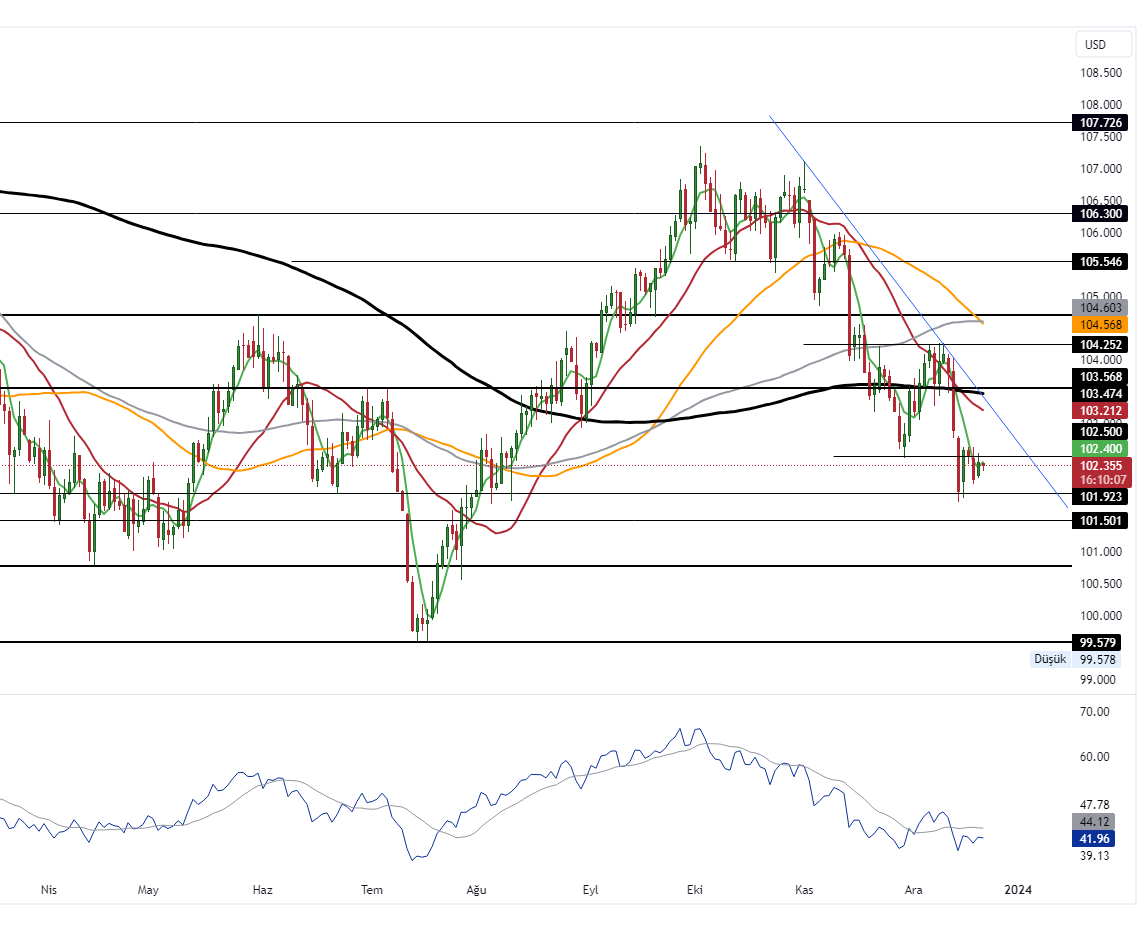1146x939 pixels.
Task: Select the Haz month on time axis
Action: pyautogui.click(x=263, y=889)
